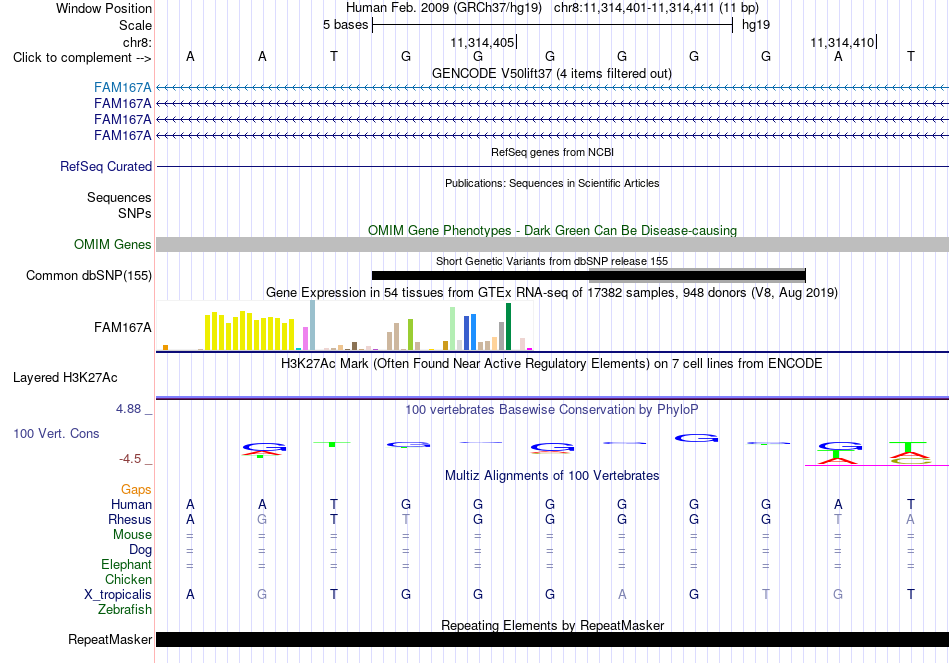Click the Human Feb. 2009 (GRCh37/hg19) assembly text
950x663 pixels.
coord(445,8)
